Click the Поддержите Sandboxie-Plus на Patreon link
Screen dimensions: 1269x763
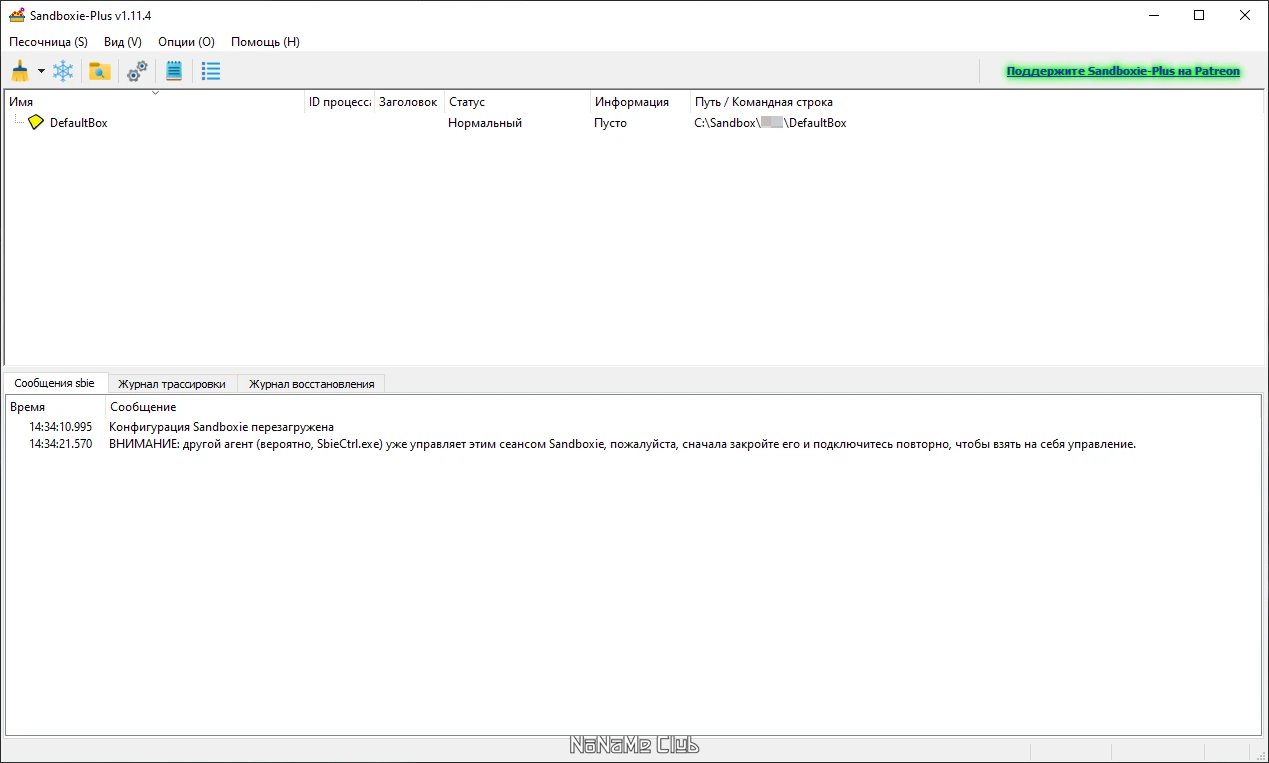tap(1123, 71)
